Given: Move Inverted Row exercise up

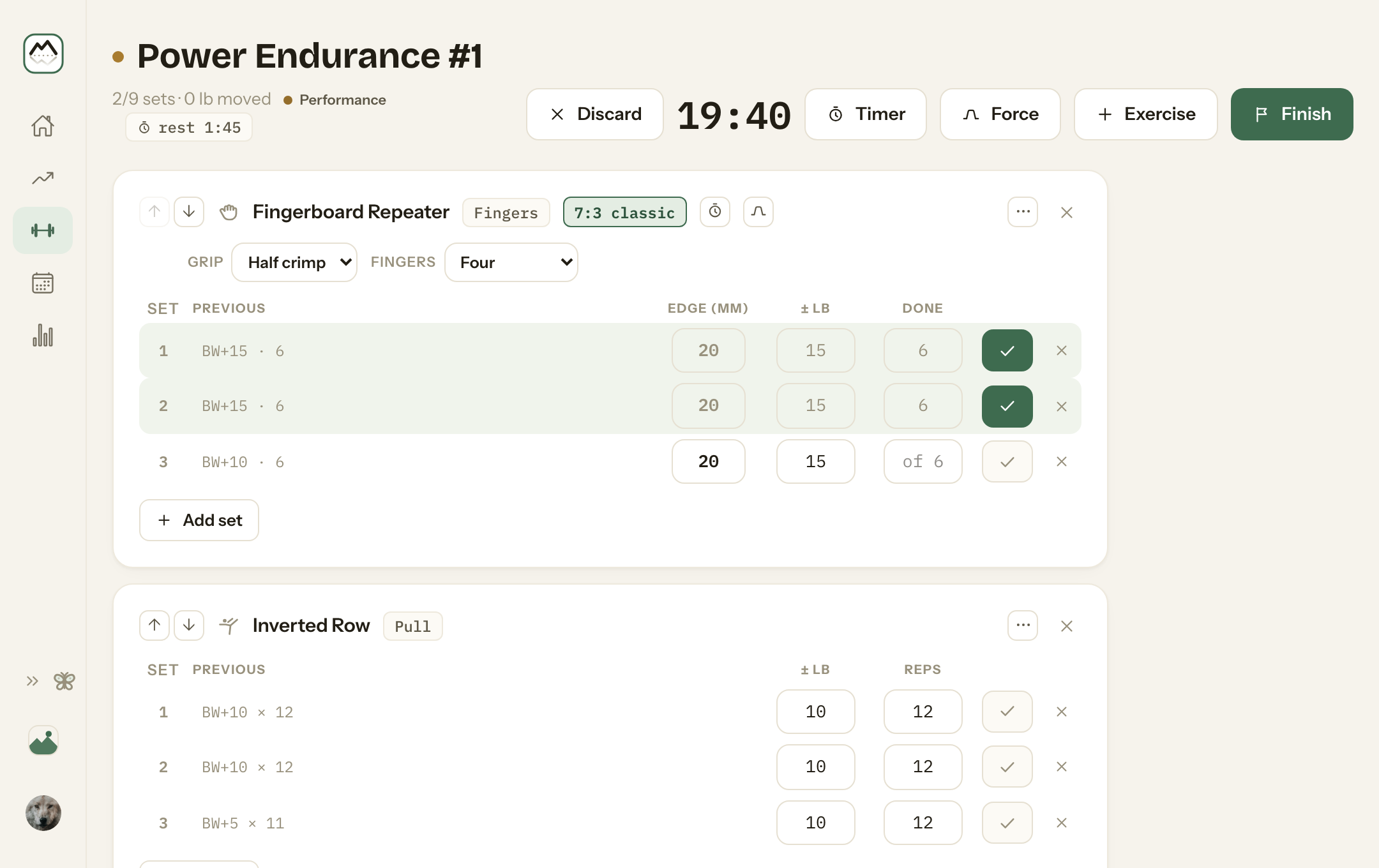Looking at the screenshot, I should click(x=154, y=625).
